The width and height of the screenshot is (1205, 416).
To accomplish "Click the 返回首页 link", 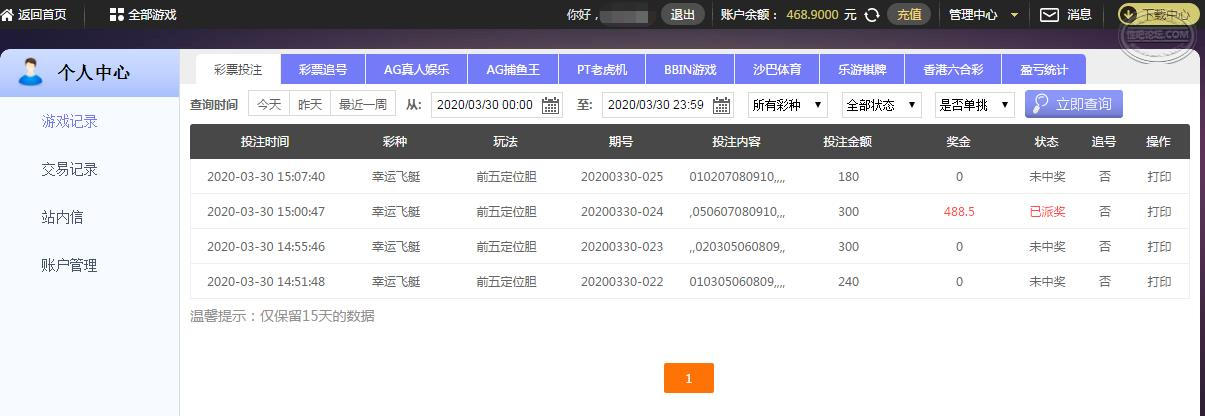I will [x=42, y=15].
